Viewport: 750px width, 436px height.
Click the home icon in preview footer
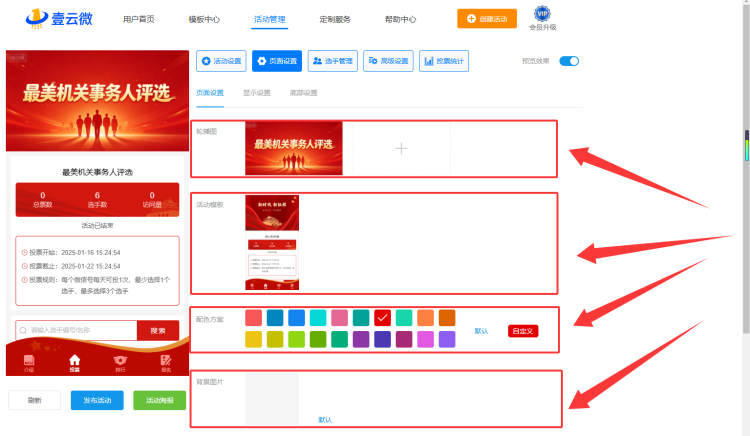tap(75, 360)
